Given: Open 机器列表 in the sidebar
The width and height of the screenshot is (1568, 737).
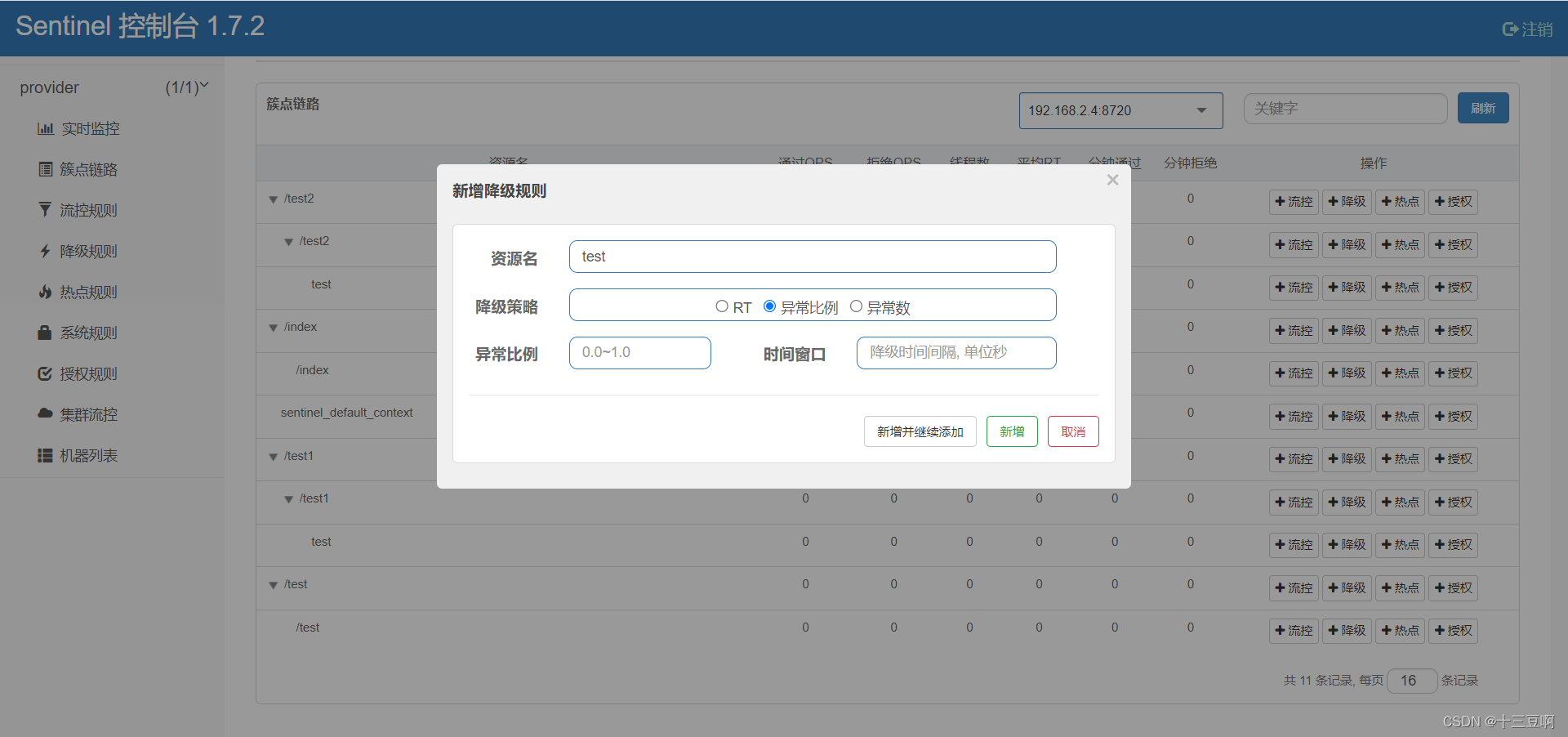Looking at the screenshot, I should coord(78,455).
